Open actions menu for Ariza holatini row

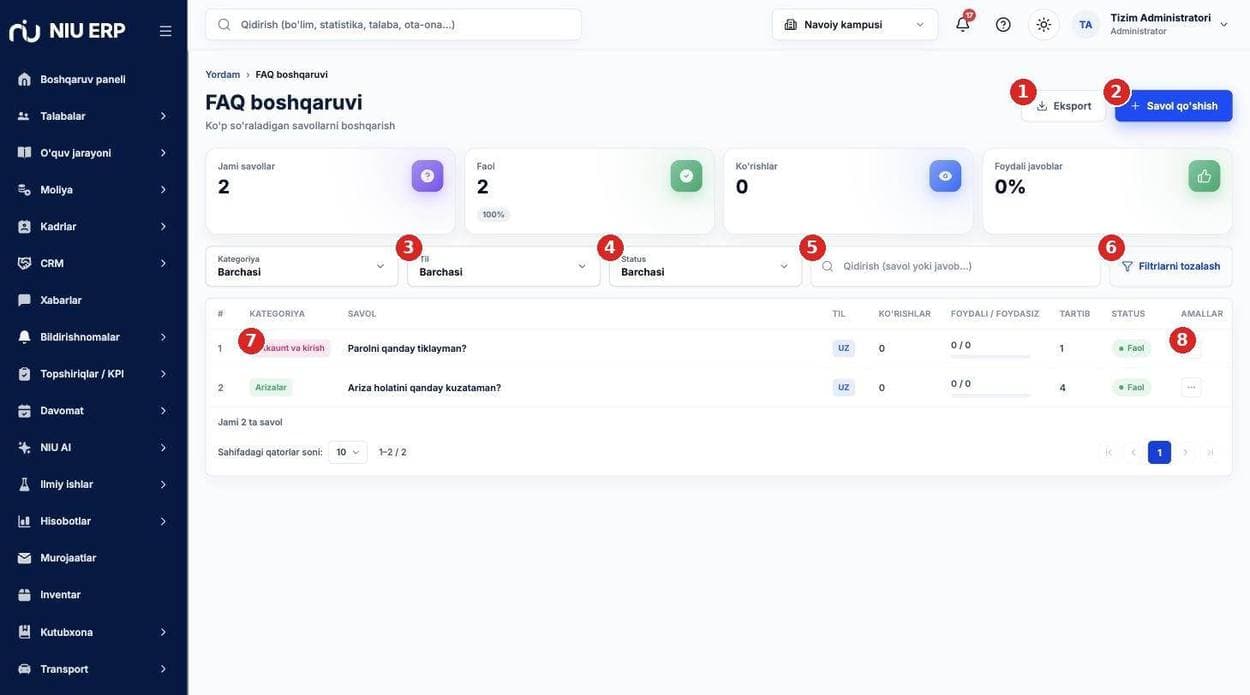[1191, 387]
